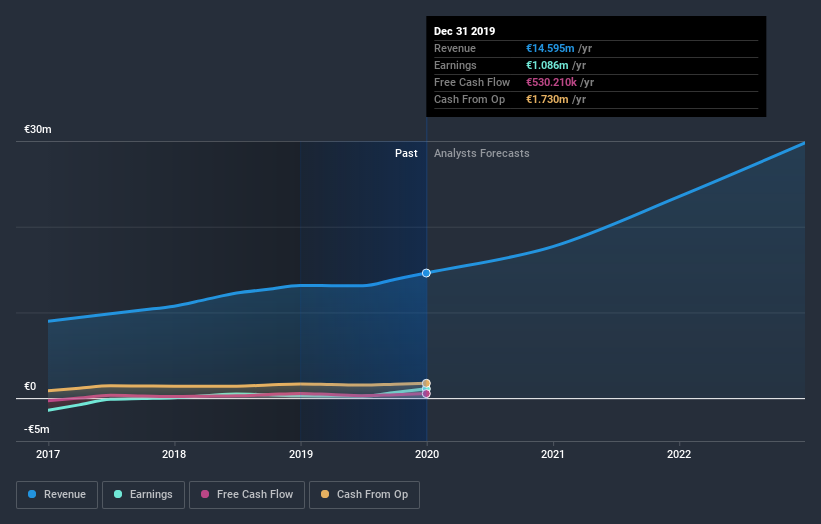Click the €30m y-axis label
Screen dimensions: 821x524
click(x=38, y=129)
